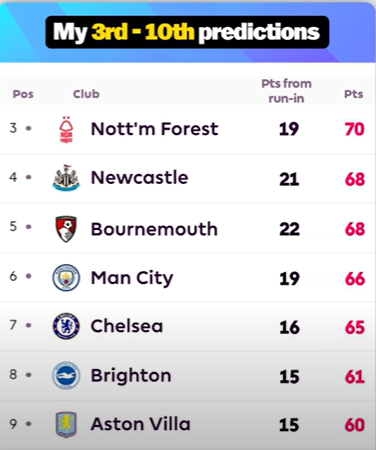
Task: Click the Newcastle club crest
Action: coord(66,178)
